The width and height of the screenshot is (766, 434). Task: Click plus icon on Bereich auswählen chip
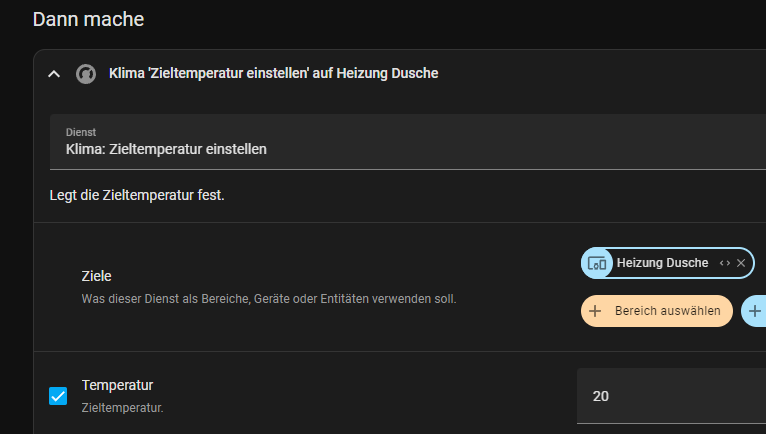[595, 311]
